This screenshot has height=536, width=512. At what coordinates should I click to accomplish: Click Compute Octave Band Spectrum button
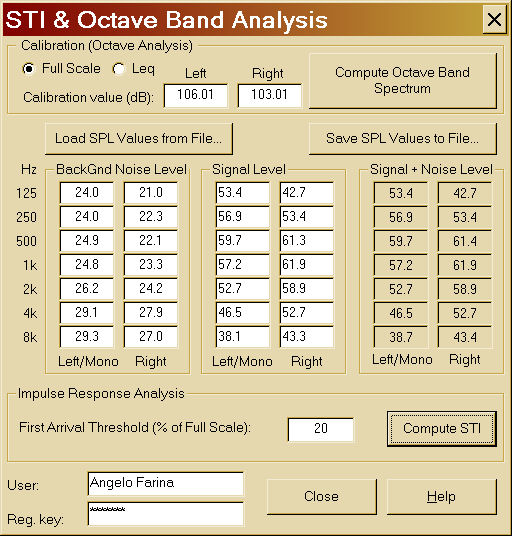click(403, 81)
